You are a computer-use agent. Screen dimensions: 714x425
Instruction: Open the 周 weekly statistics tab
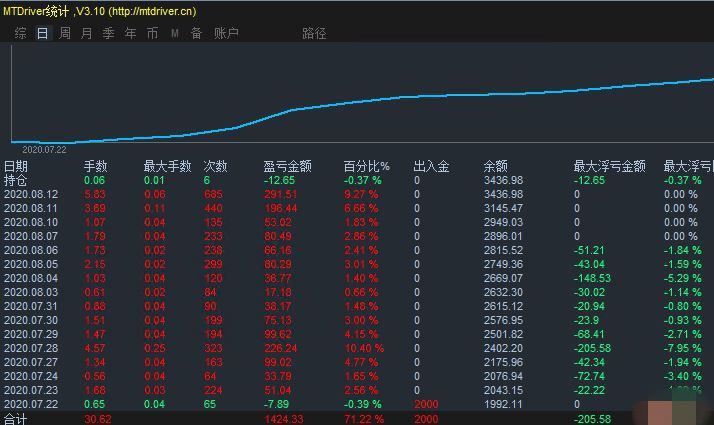[65, 33]
